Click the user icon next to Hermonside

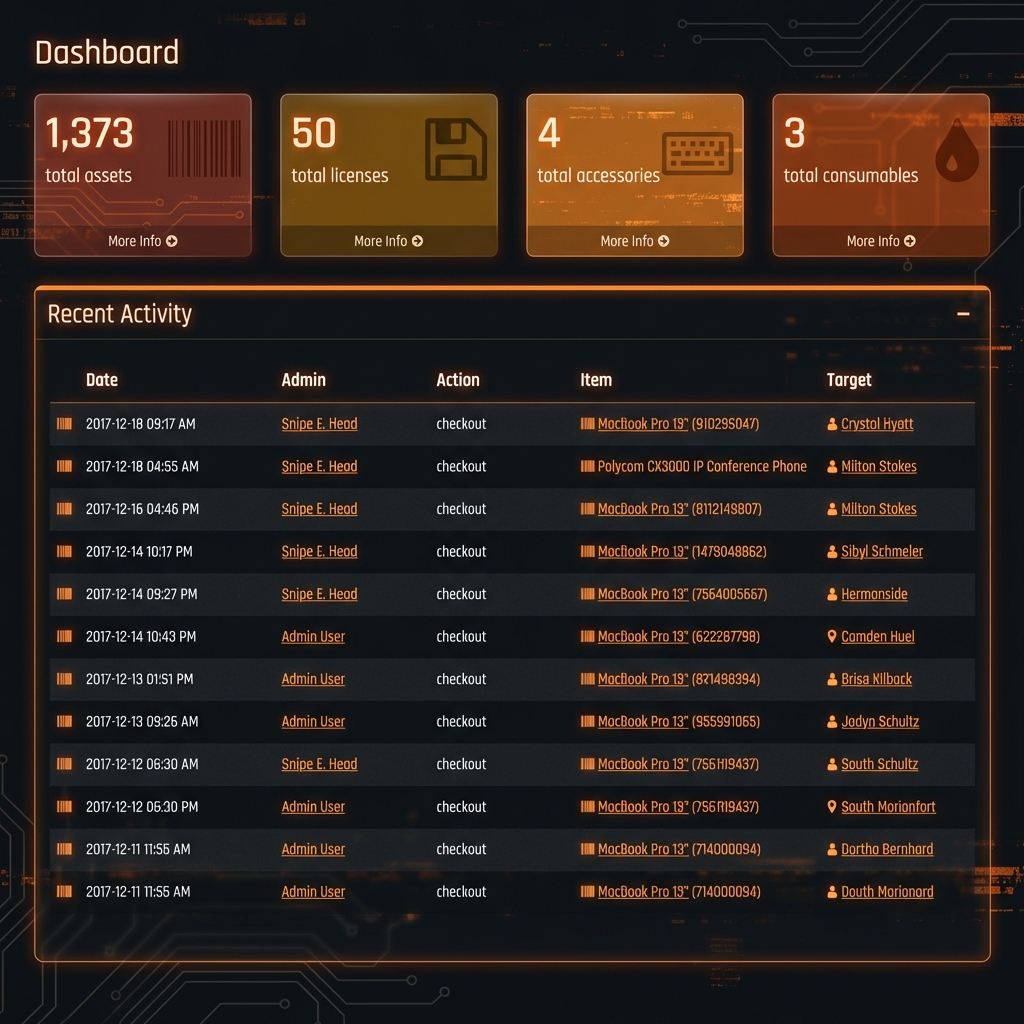click(x=830, y=593)
